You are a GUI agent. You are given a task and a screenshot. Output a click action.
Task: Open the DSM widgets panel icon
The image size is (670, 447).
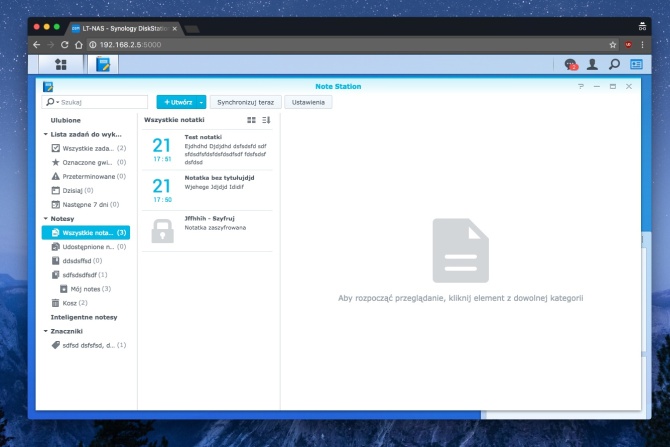pyautogui.click(x=636, y=64)
